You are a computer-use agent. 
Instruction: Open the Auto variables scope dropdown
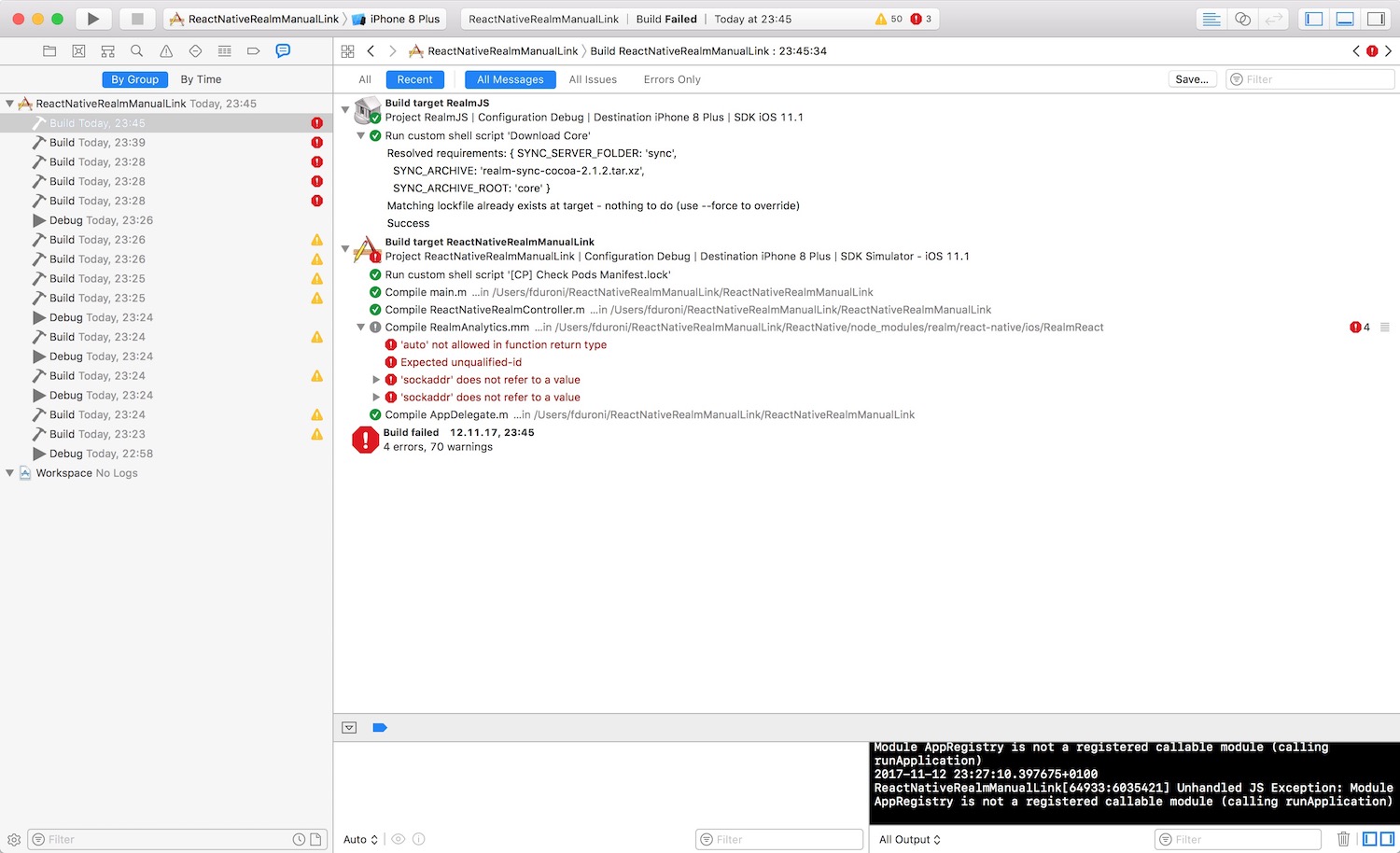[x=360, y=839]
